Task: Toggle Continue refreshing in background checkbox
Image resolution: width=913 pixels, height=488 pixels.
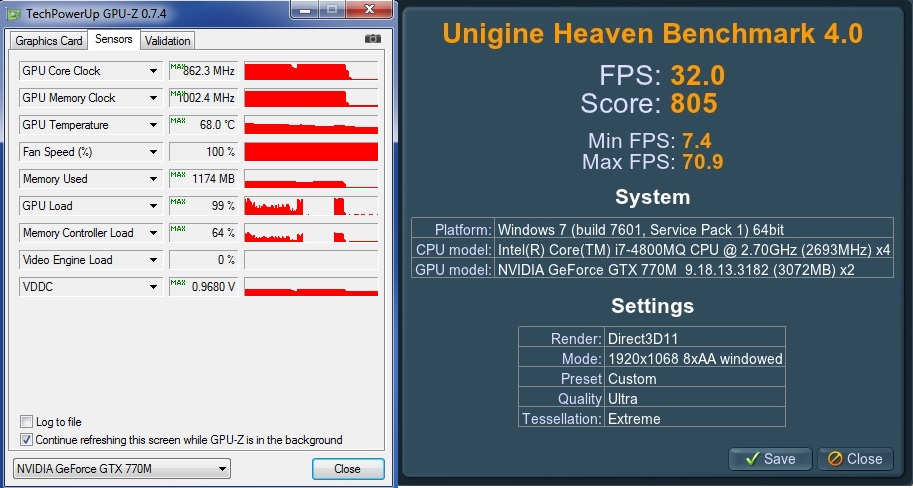Action: (26, 440)
